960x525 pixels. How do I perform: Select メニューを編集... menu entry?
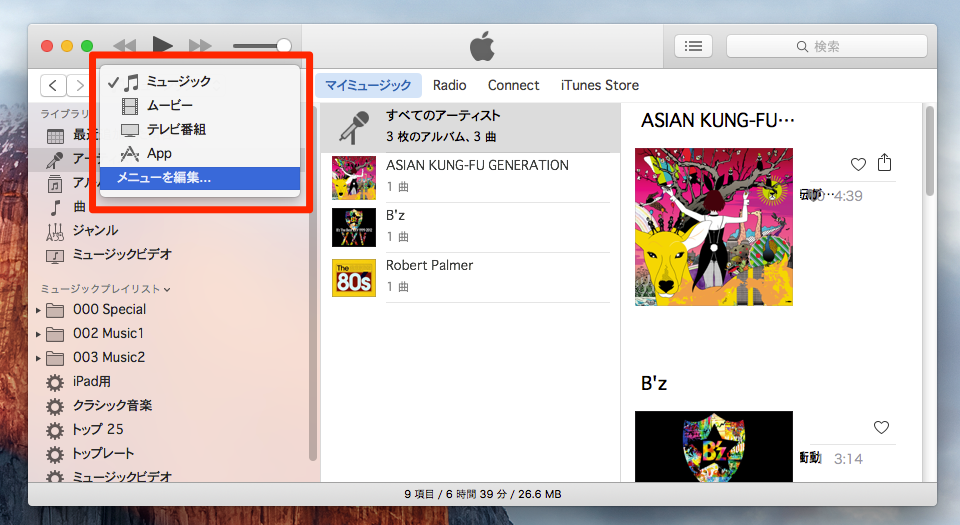200,178
